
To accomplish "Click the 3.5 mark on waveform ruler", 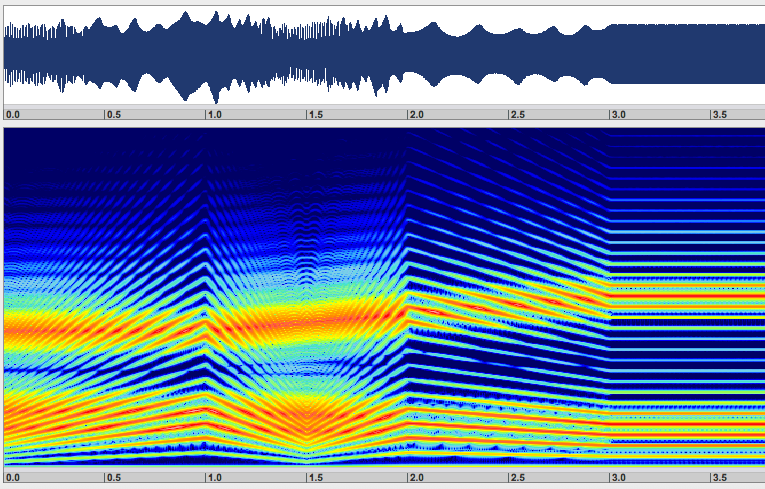I will [719, 115].
